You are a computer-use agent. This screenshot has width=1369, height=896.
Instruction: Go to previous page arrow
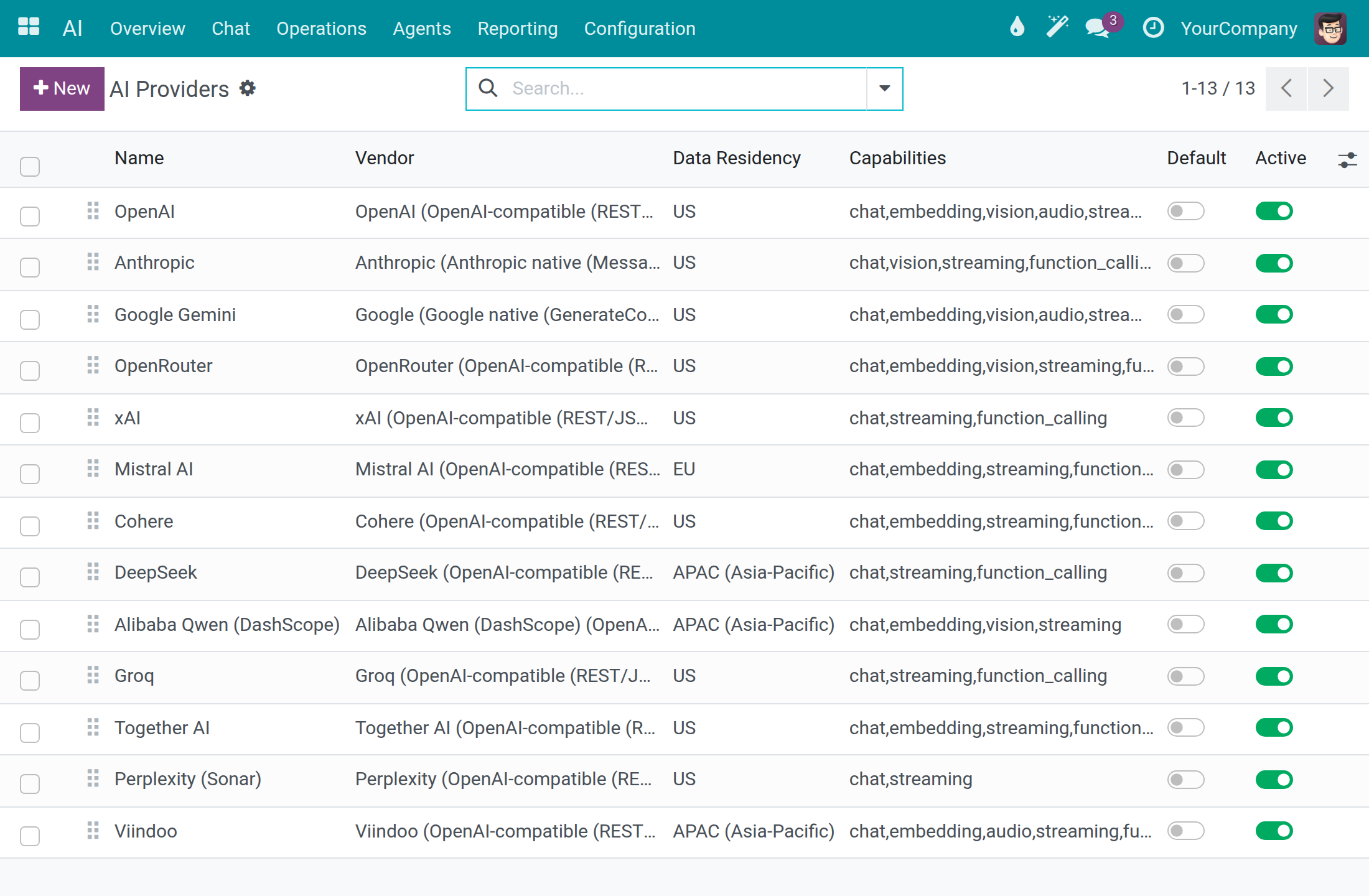point(1286,89)
